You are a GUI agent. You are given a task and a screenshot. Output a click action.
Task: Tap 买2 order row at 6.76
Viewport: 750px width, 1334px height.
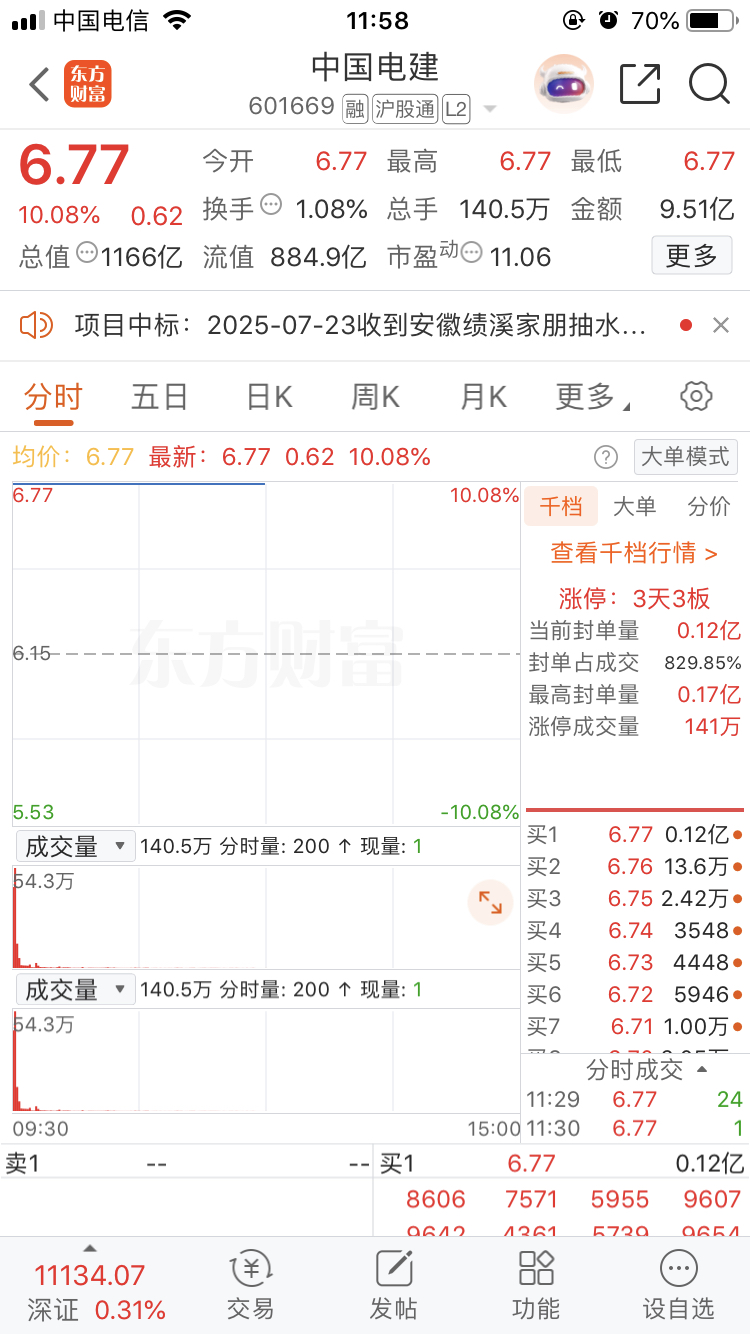pos(635,866)
